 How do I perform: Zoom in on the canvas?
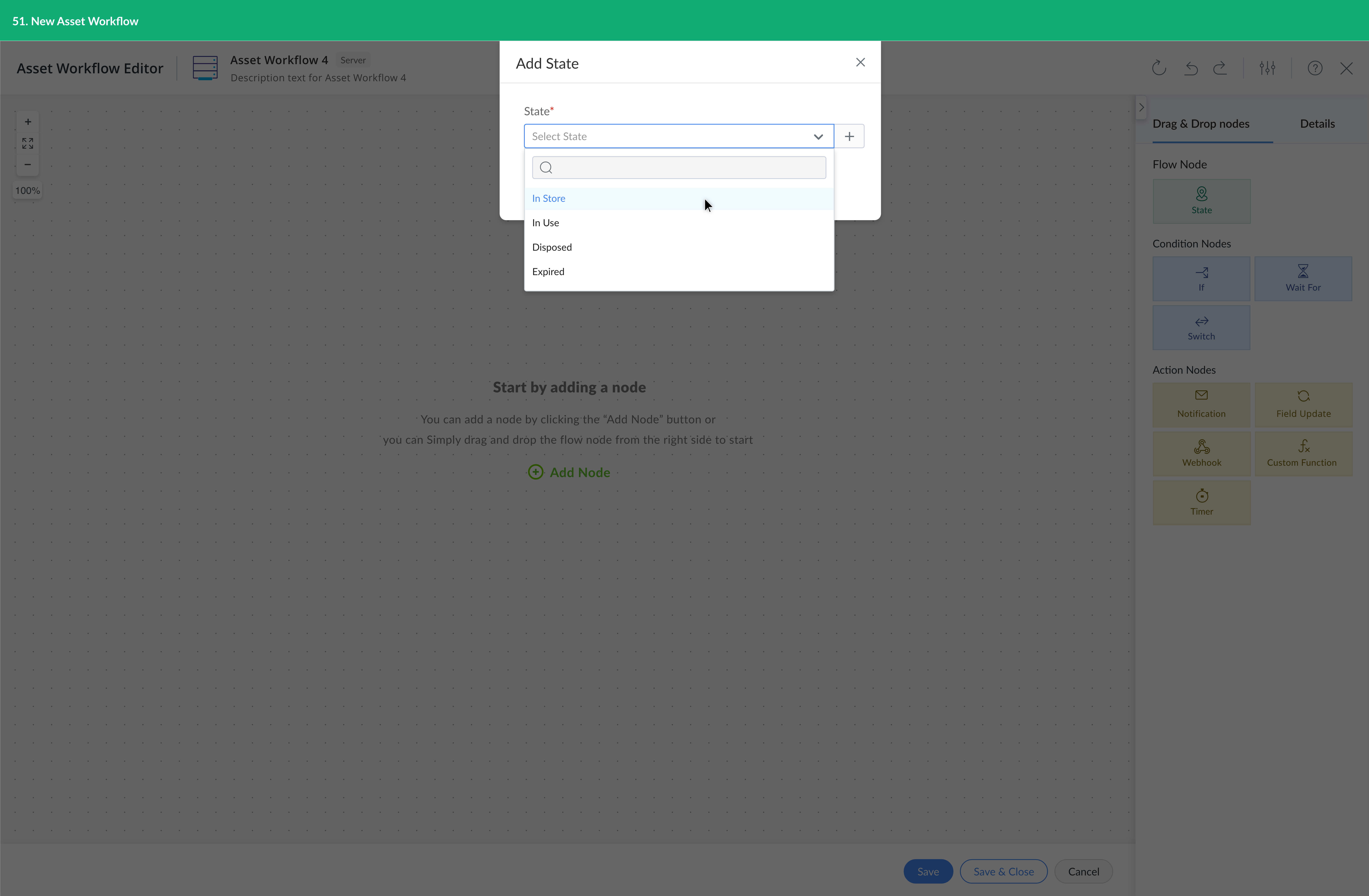28,122
